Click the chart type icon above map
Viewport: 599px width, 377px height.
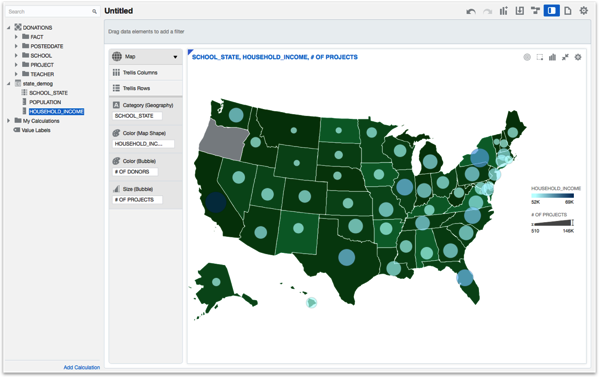tap(552, 57)
